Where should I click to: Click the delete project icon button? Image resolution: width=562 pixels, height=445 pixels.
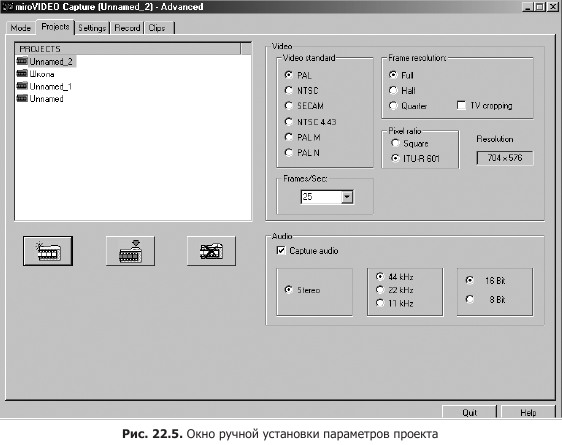tap(211, 251)
